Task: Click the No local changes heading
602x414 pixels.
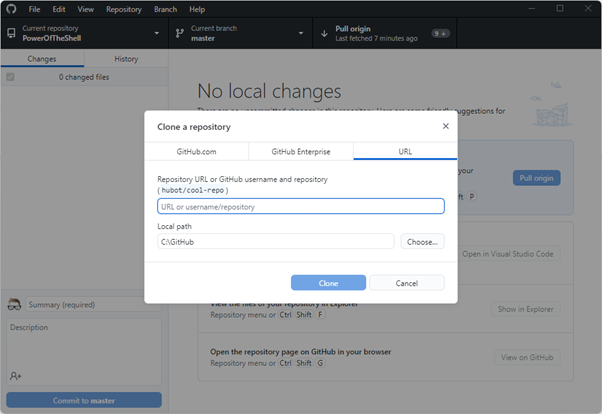Action: click(269, 91)
